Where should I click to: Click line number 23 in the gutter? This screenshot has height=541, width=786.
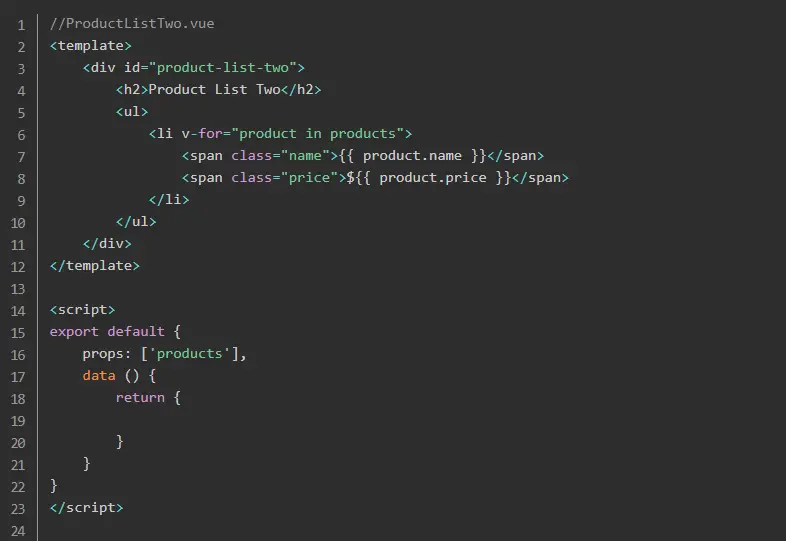click(18, 509)
